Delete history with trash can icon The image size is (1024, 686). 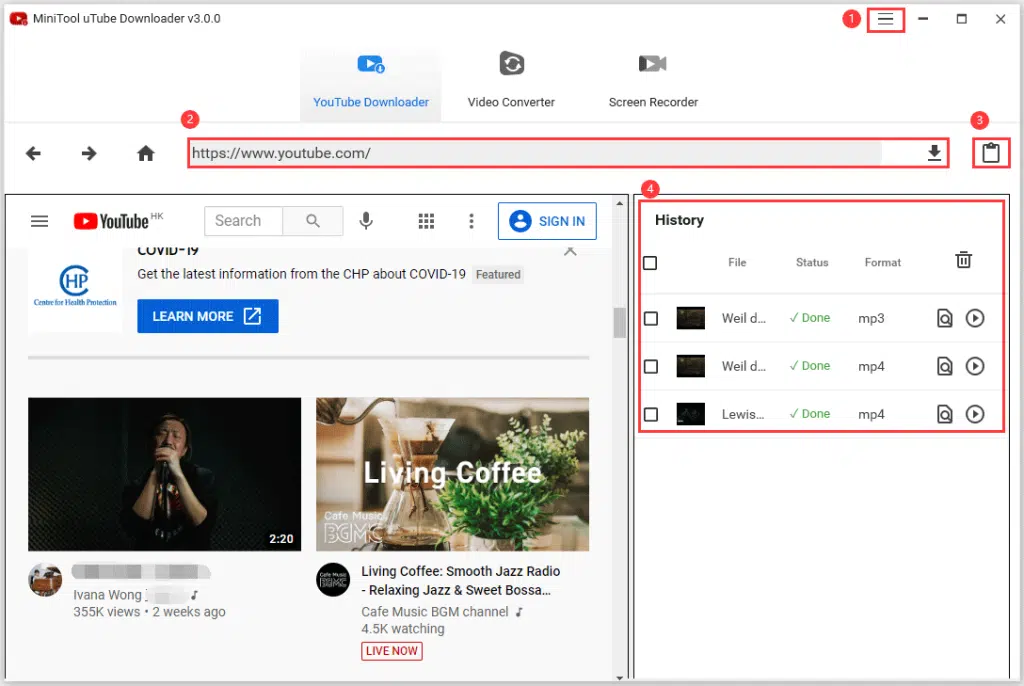click(963, 260)
